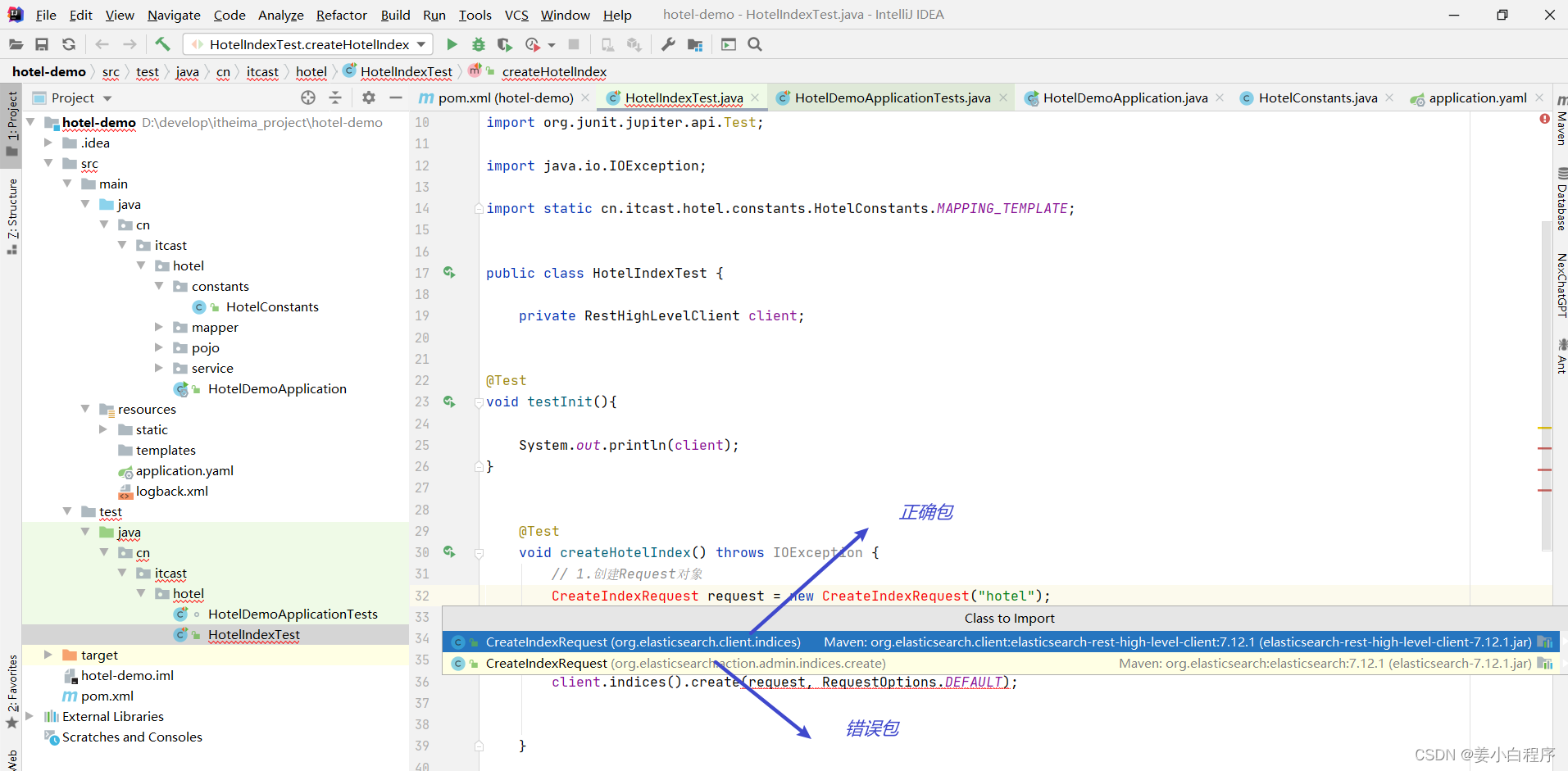The height and width of the screenshot is (771, 1568).
Task: Expand the target folder node
Action: pos(48,655)
